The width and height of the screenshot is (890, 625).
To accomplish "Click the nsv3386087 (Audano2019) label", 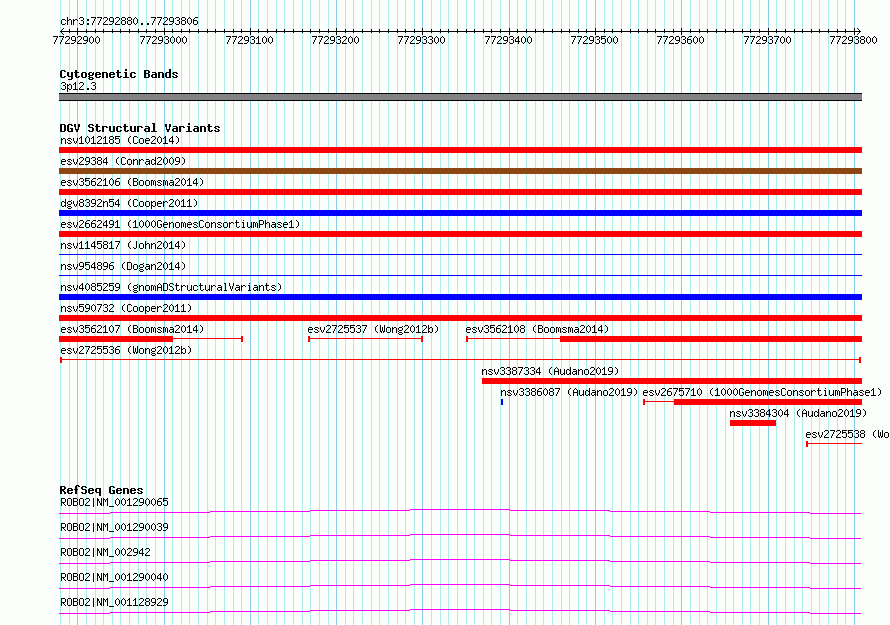I will tap(569, 392).
